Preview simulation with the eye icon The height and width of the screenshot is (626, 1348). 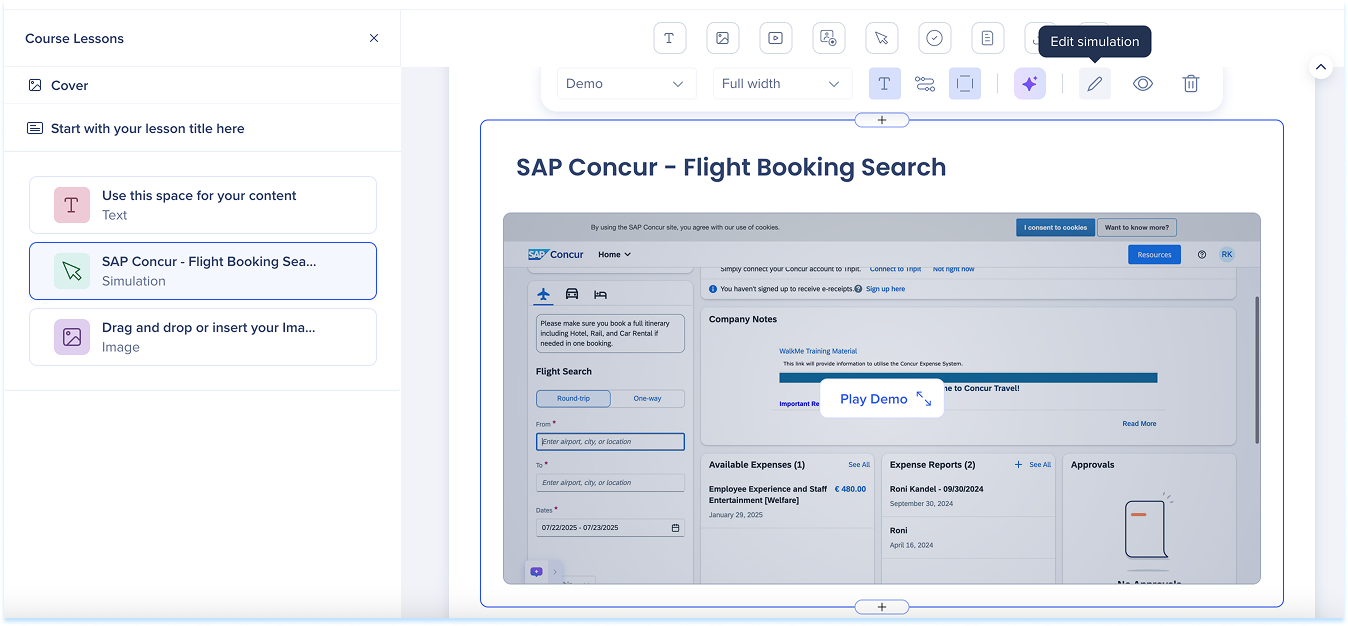tap(1142, 84)
